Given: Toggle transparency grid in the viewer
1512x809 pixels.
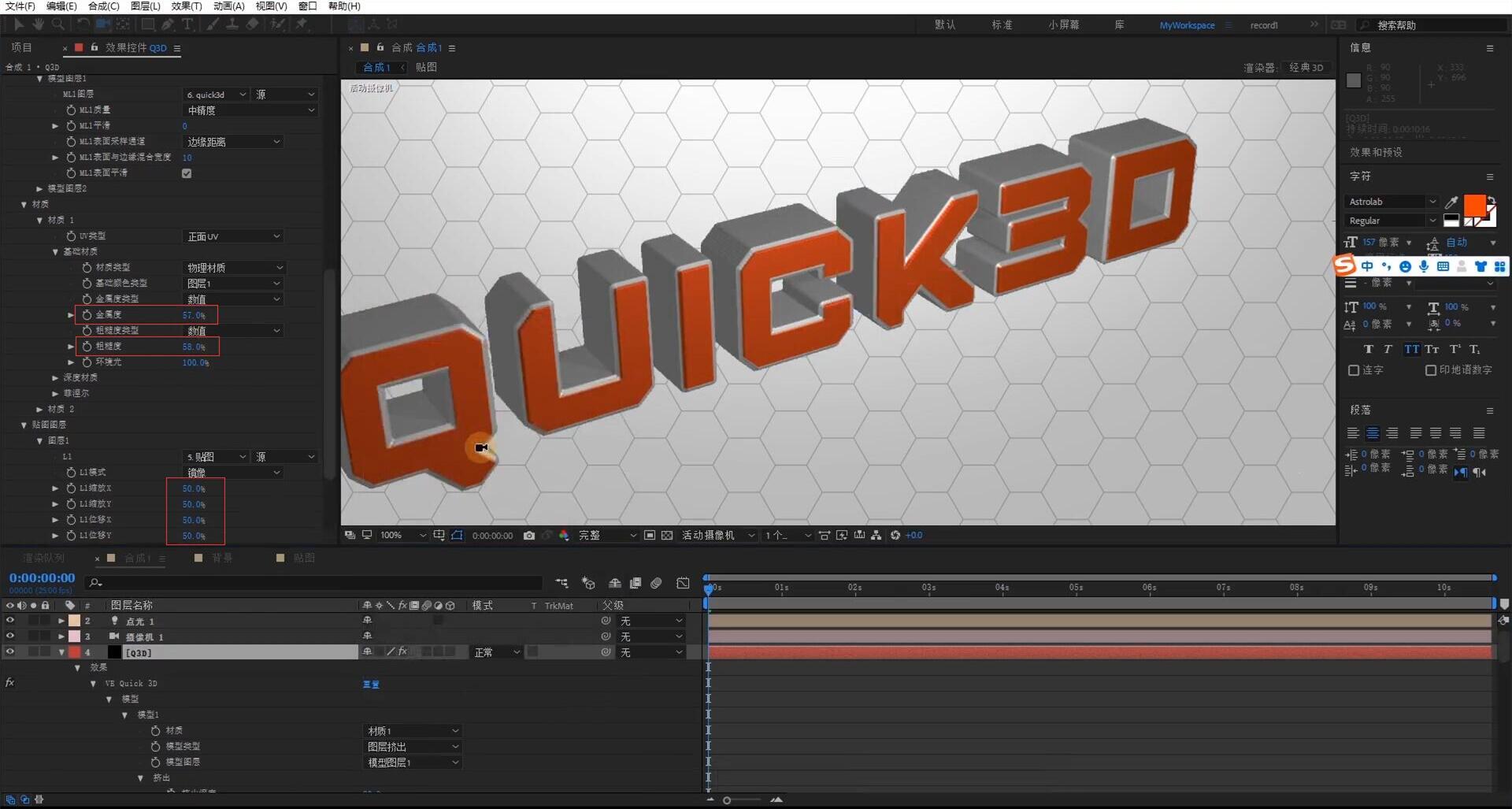Looking at the screenshot, I should (667, 535).
